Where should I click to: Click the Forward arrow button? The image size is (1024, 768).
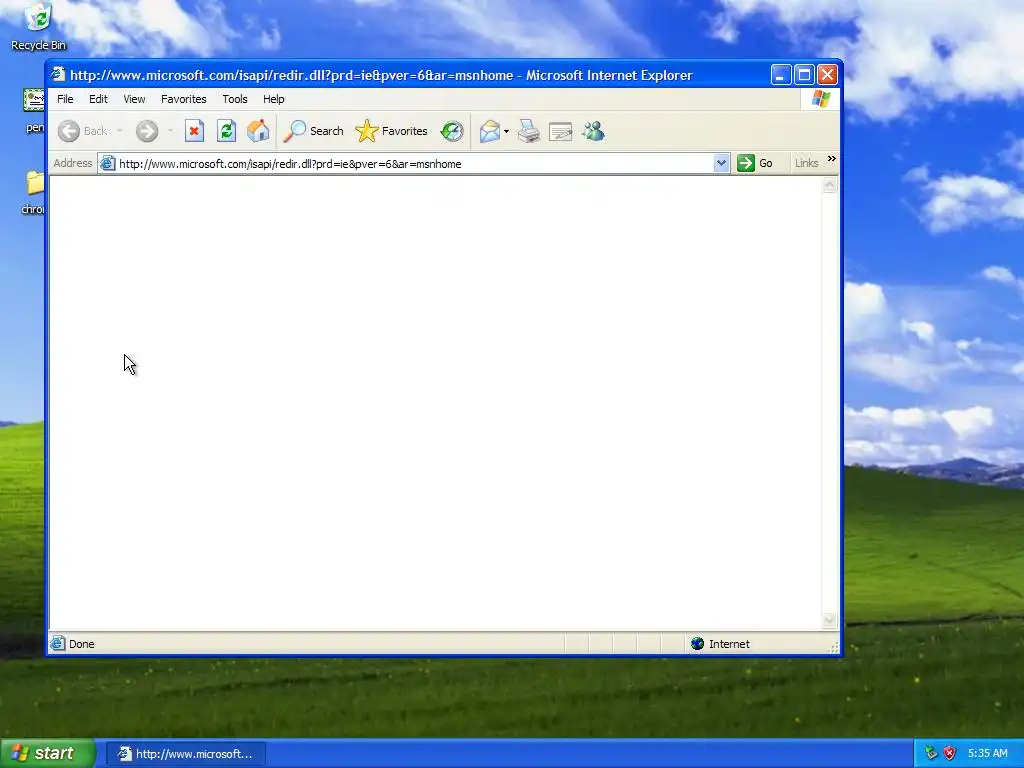(x=147, y=131)
